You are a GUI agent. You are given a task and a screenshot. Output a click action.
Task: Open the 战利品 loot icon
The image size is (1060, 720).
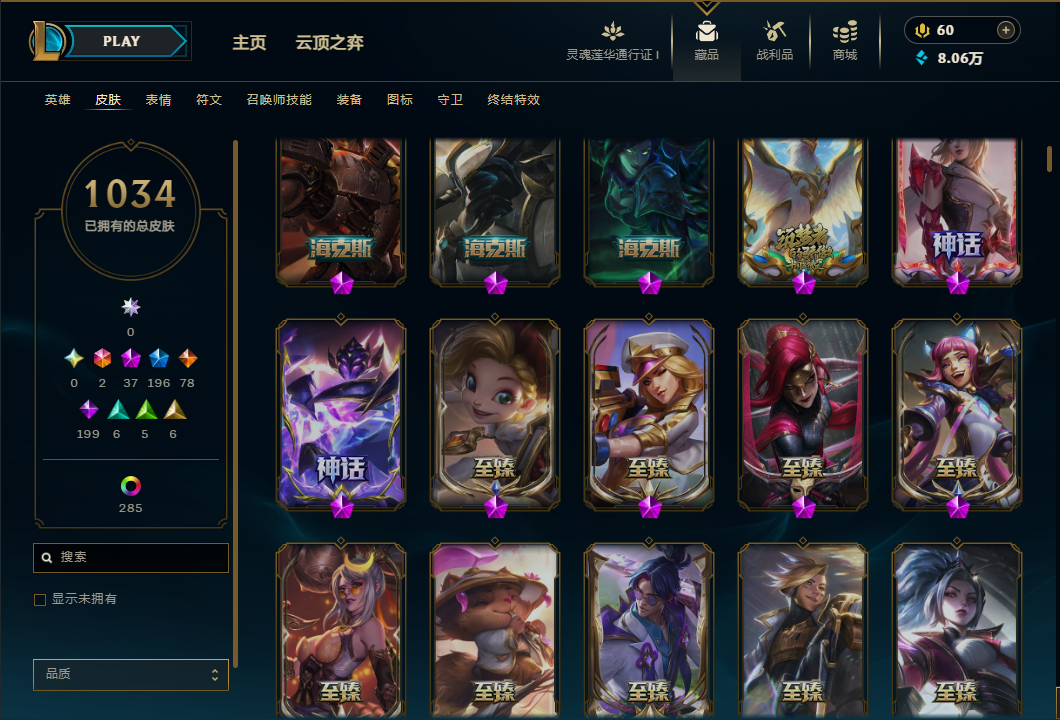(x=774, y=31)
